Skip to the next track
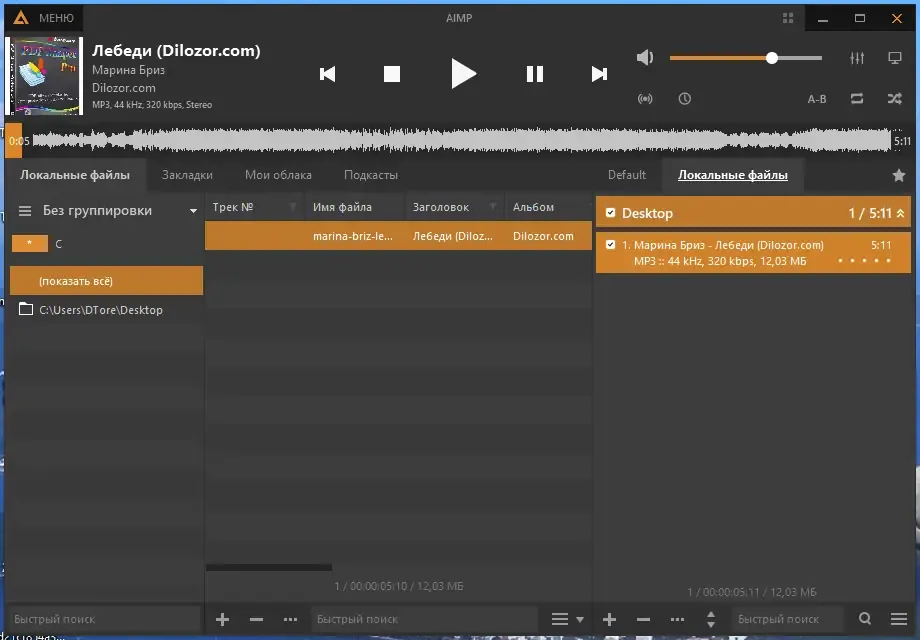 (x=599, y=74)
